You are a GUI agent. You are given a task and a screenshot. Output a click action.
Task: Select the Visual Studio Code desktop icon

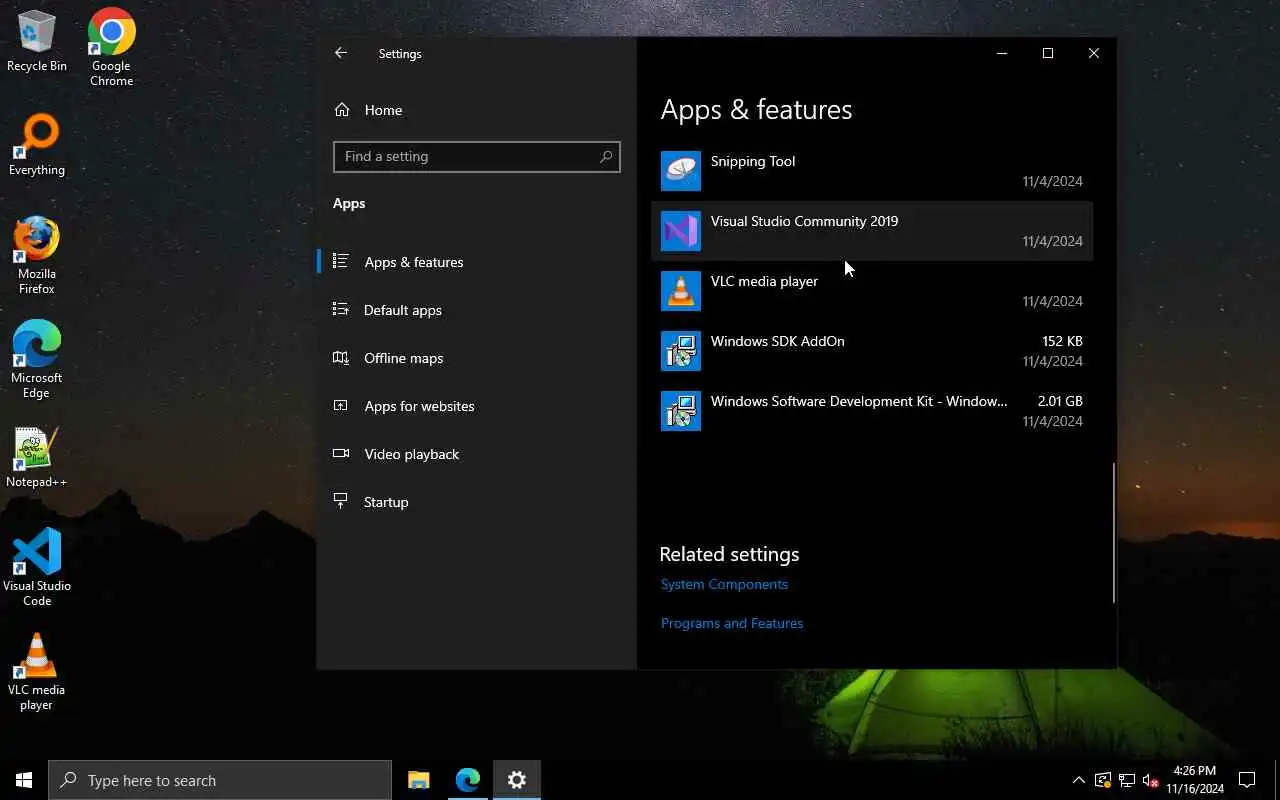[x=37, y=568]
